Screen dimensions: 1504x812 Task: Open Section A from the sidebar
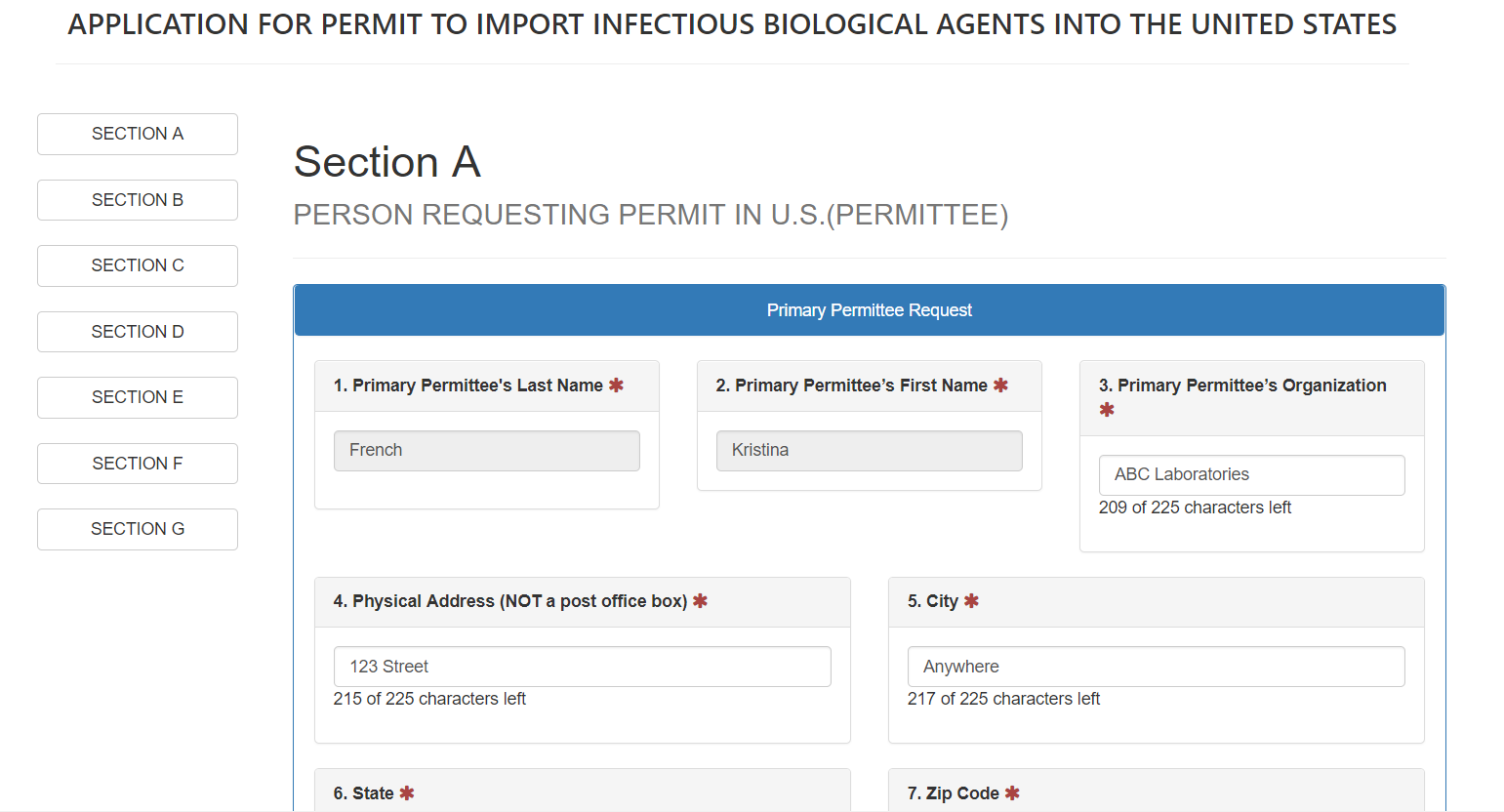pos(138,134)
